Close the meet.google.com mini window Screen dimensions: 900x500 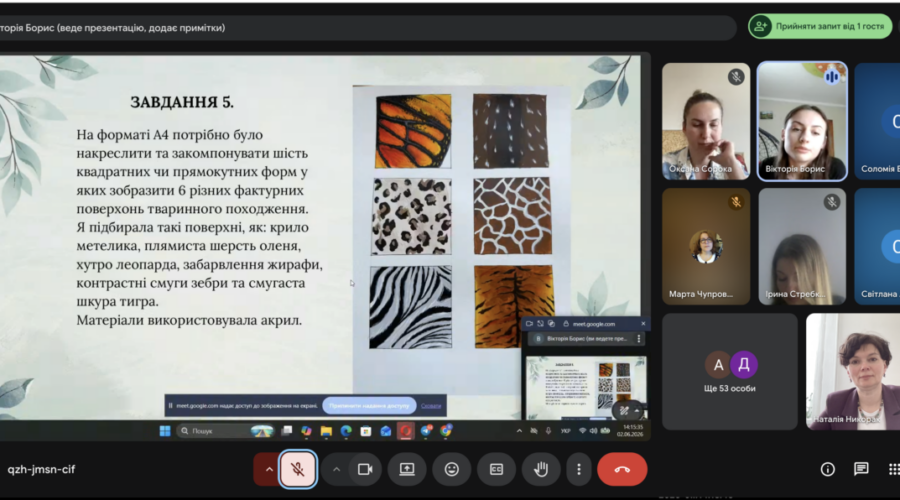tap(643, 324)
